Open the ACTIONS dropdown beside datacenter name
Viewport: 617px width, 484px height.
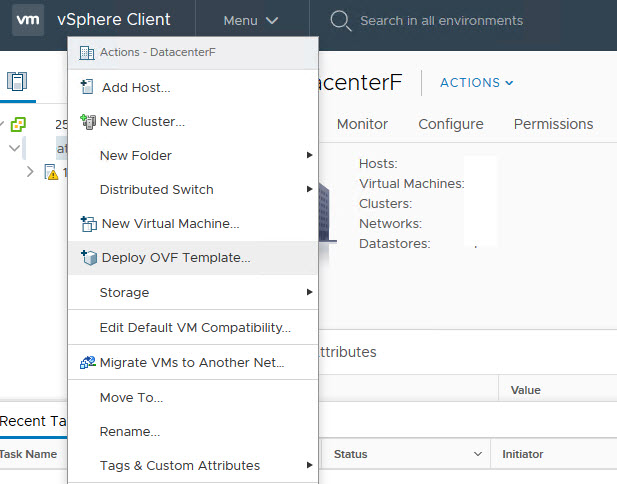point(477,83)
